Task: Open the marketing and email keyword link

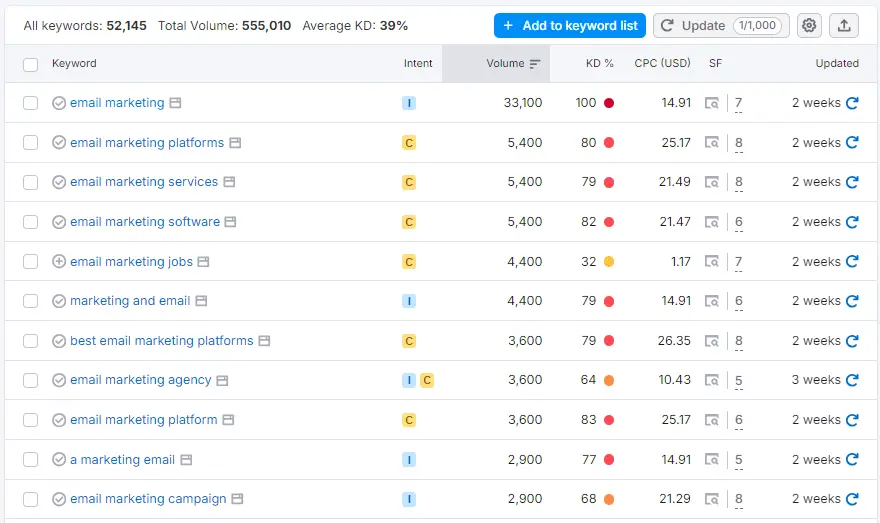Action: [130, 301]
